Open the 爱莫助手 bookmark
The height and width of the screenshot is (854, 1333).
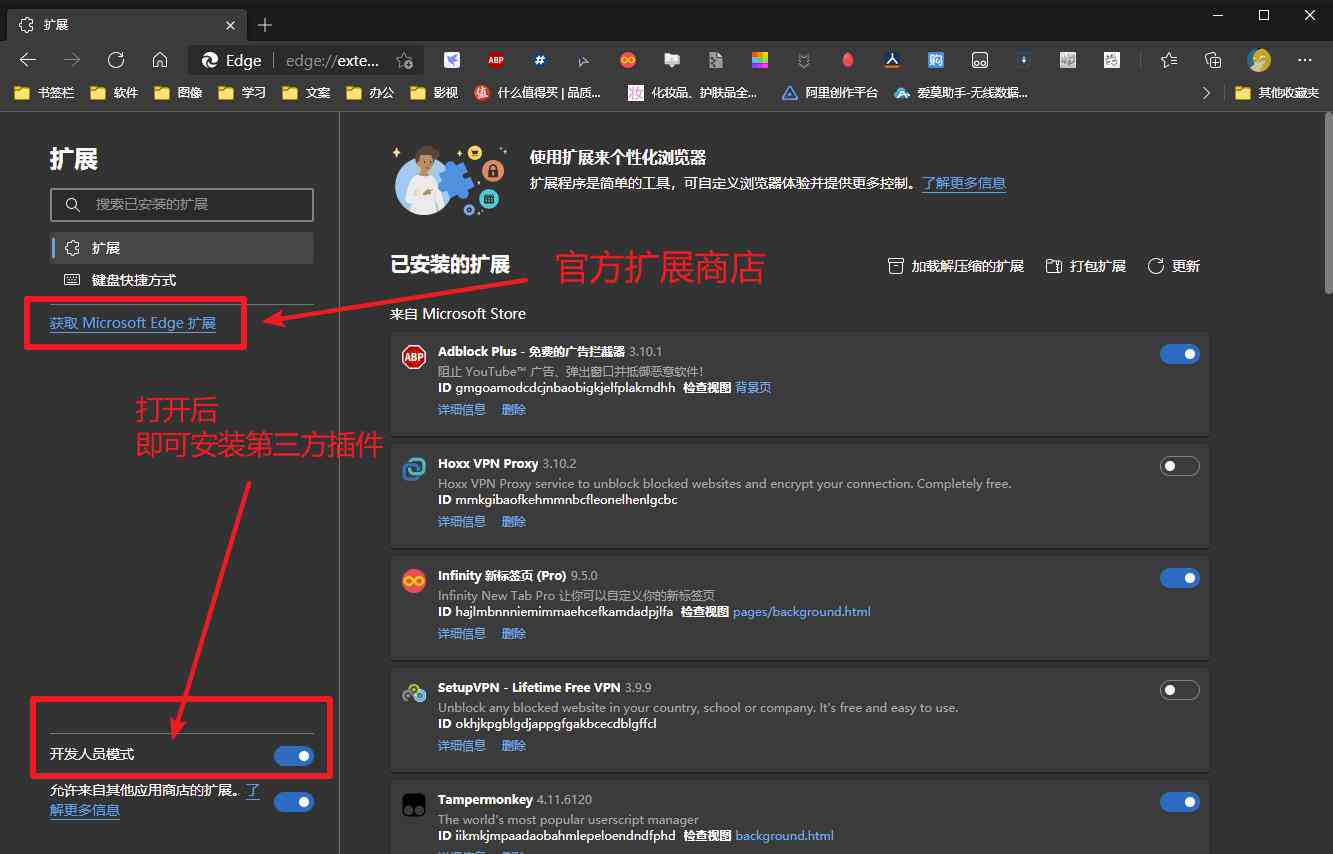(961, 92)
